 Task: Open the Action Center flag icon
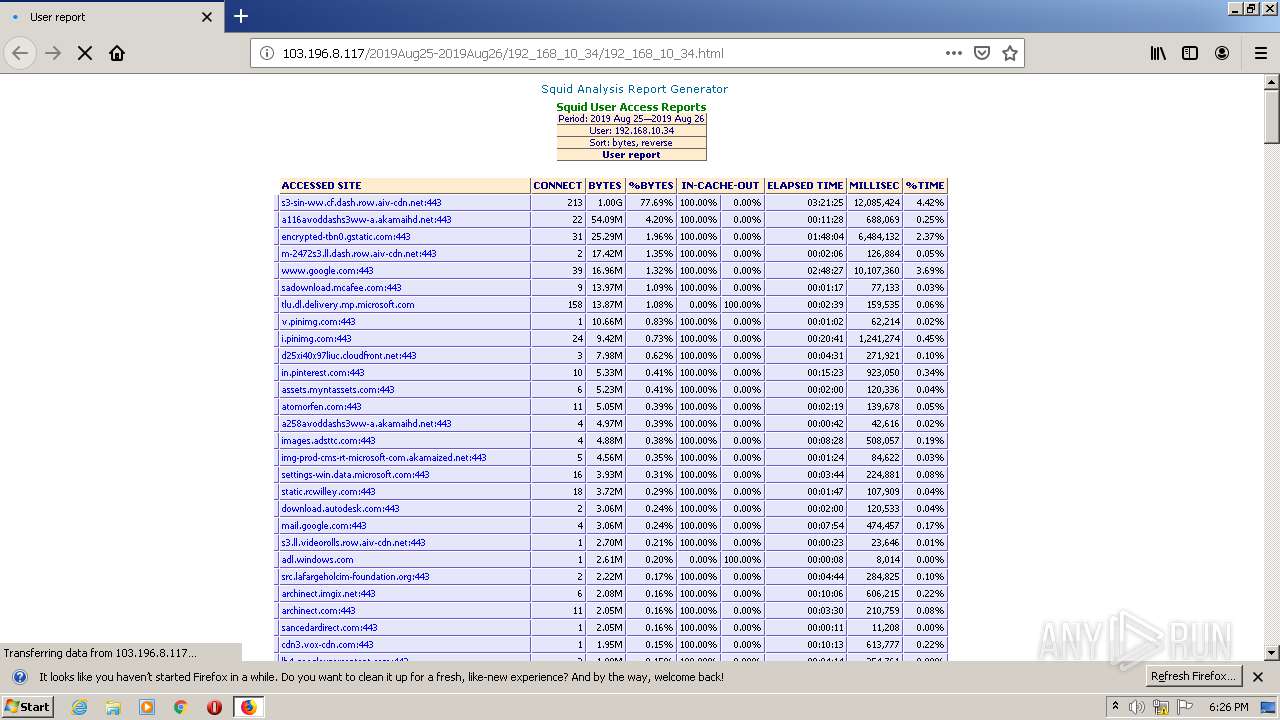[1185, 707]
